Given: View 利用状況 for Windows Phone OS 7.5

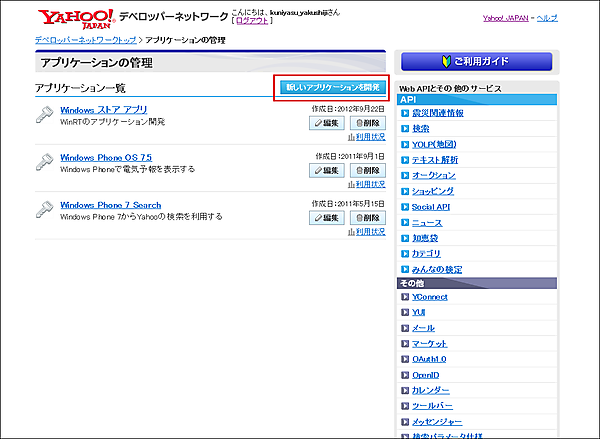Looking at the screenshot, I should [x=370, y=184].
